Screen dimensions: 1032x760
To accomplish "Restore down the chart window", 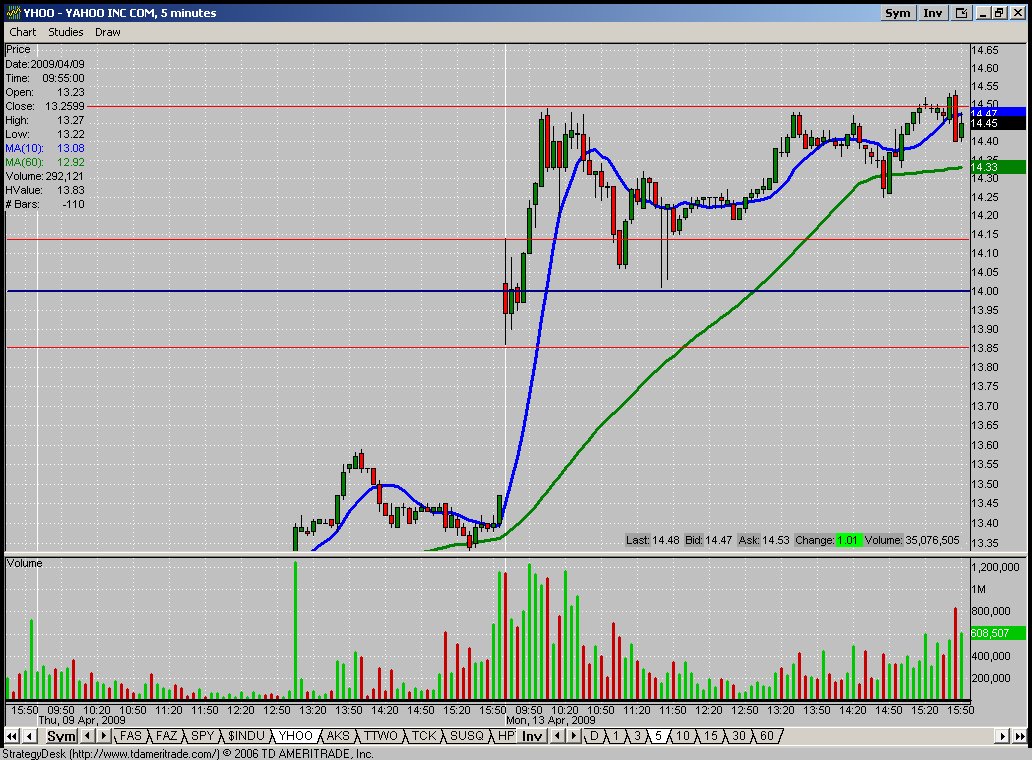I will click(999, 13).
